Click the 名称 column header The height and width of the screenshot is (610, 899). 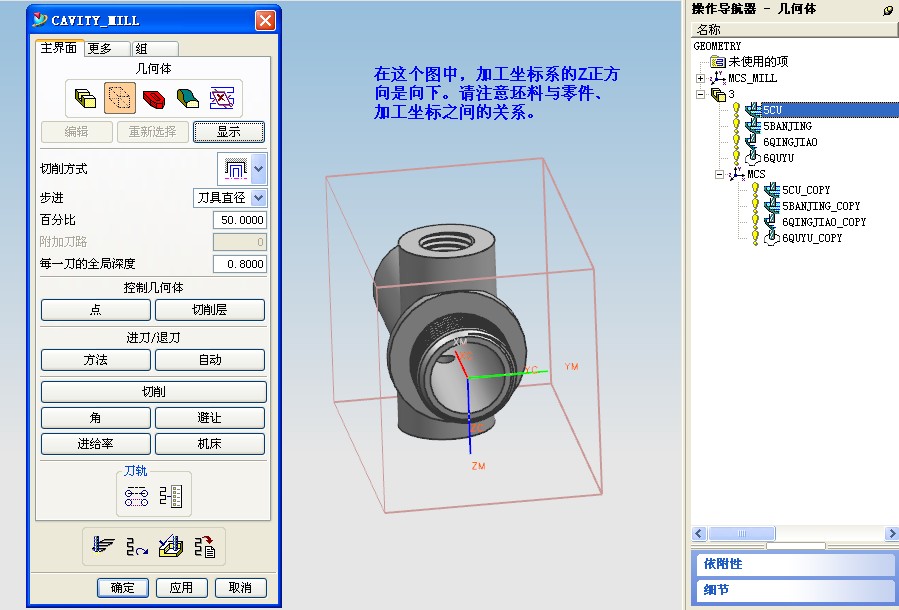pyautogui.click(x=795, y=30)
